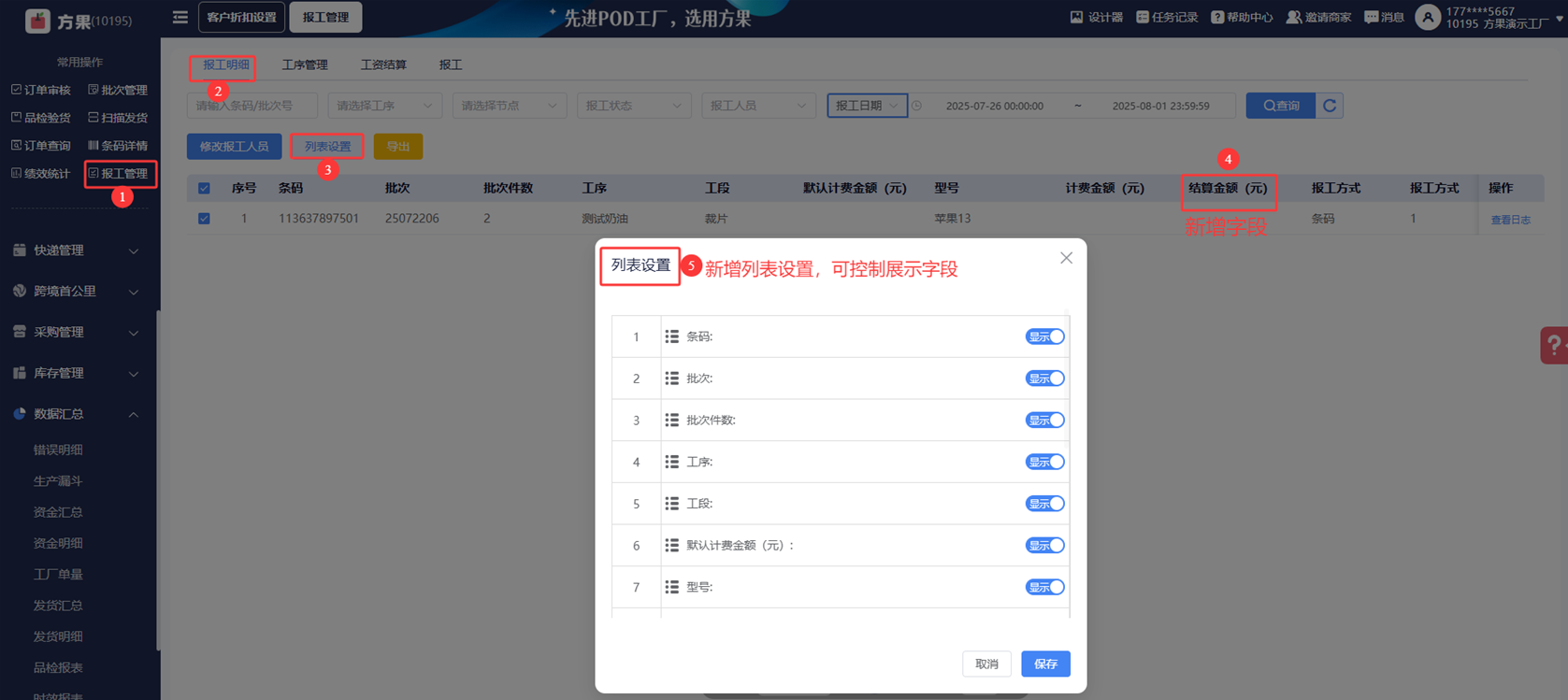Image resolution: width=1568 pixels, height=700 pixels.
Task: Toggle the 显示 switch for 条码
Action: [x=1044, y=336]
